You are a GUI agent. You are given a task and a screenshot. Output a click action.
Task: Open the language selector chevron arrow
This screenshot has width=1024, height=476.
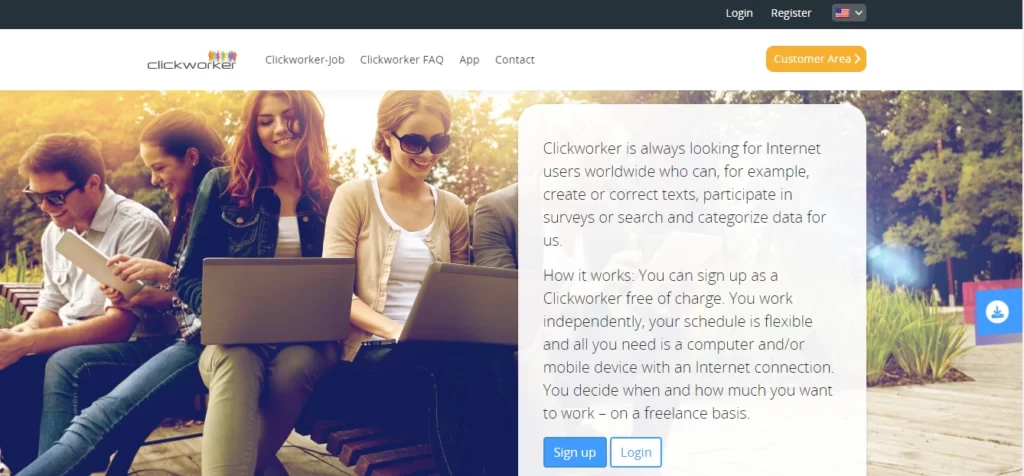pos(858,13)
